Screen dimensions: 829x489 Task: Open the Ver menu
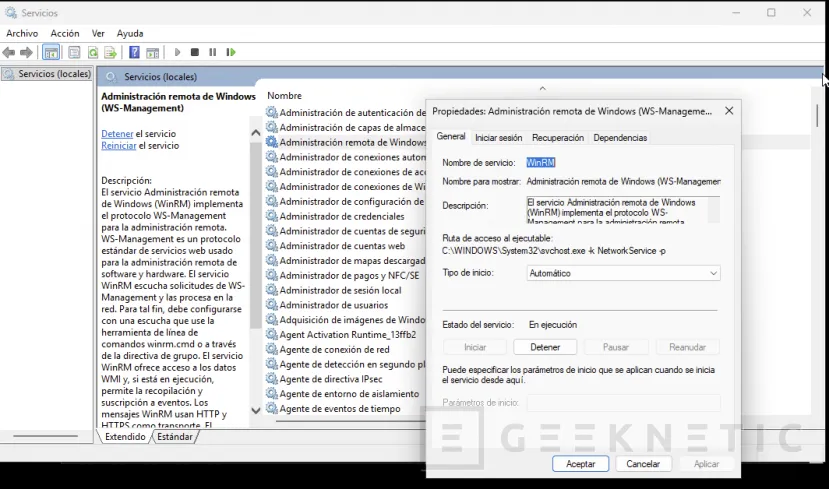(x=98, y=33)
